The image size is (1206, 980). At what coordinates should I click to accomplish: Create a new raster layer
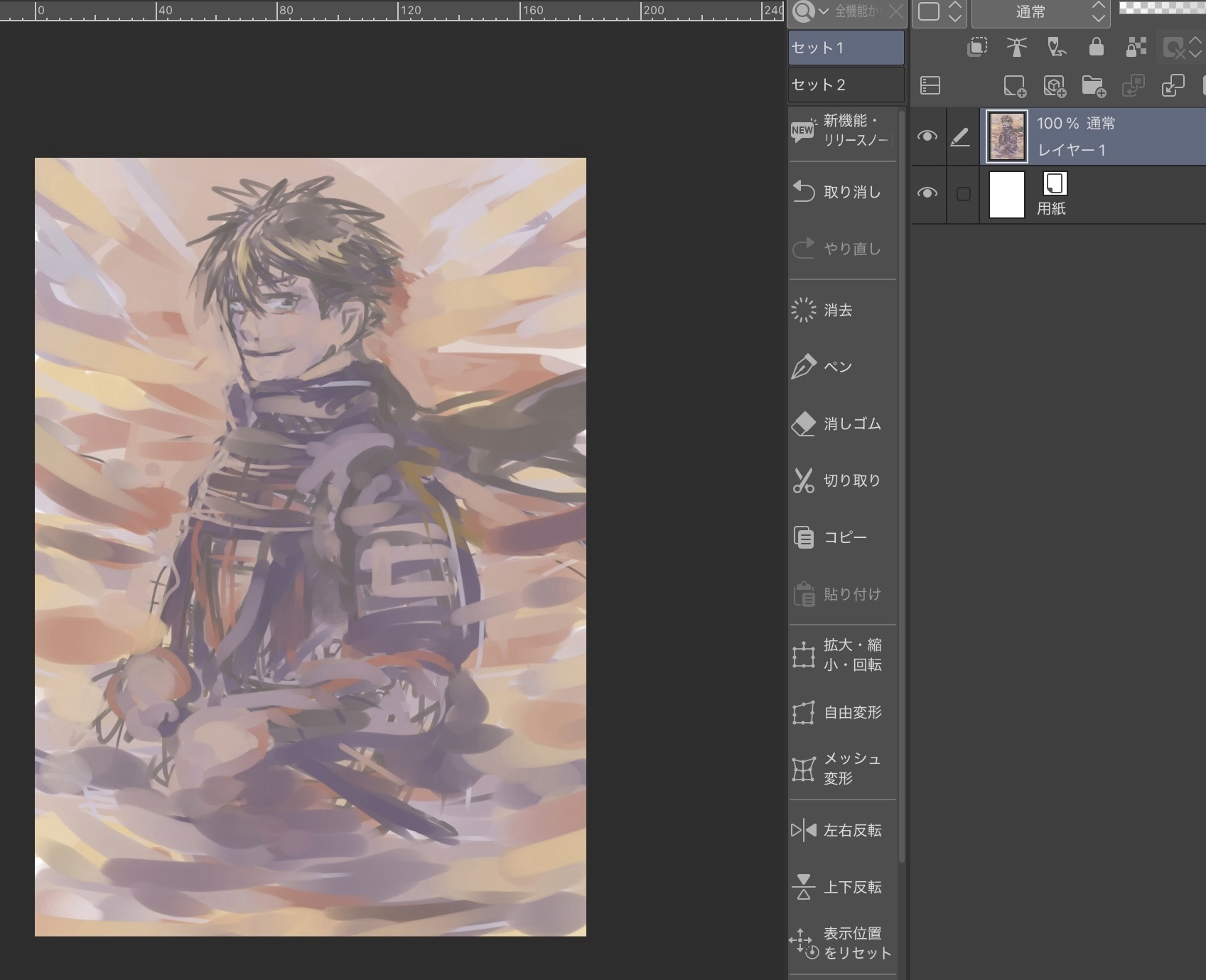point(1014,86)
